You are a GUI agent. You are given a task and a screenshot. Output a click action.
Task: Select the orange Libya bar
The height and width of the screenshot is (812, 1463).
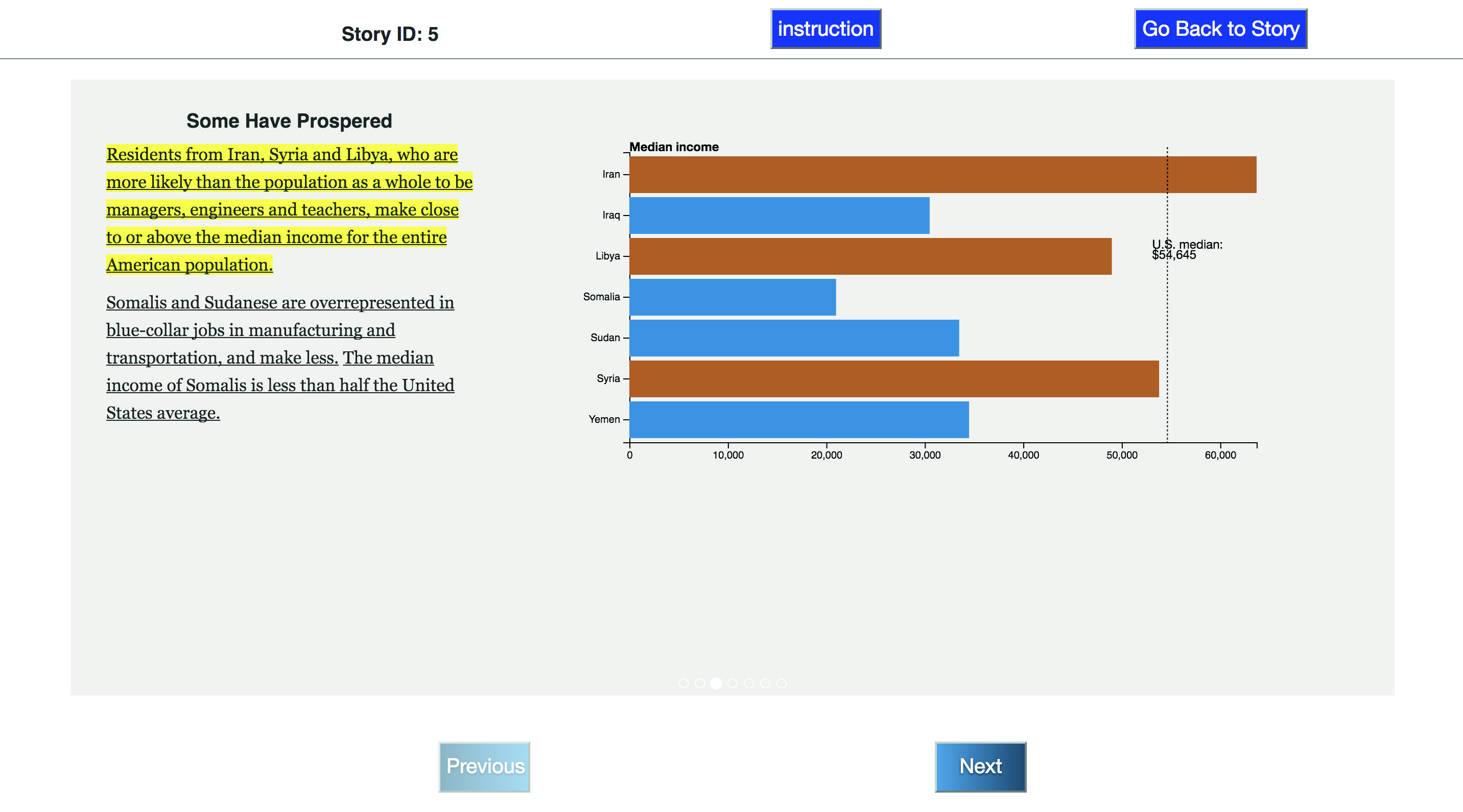[x=870, y=256]
